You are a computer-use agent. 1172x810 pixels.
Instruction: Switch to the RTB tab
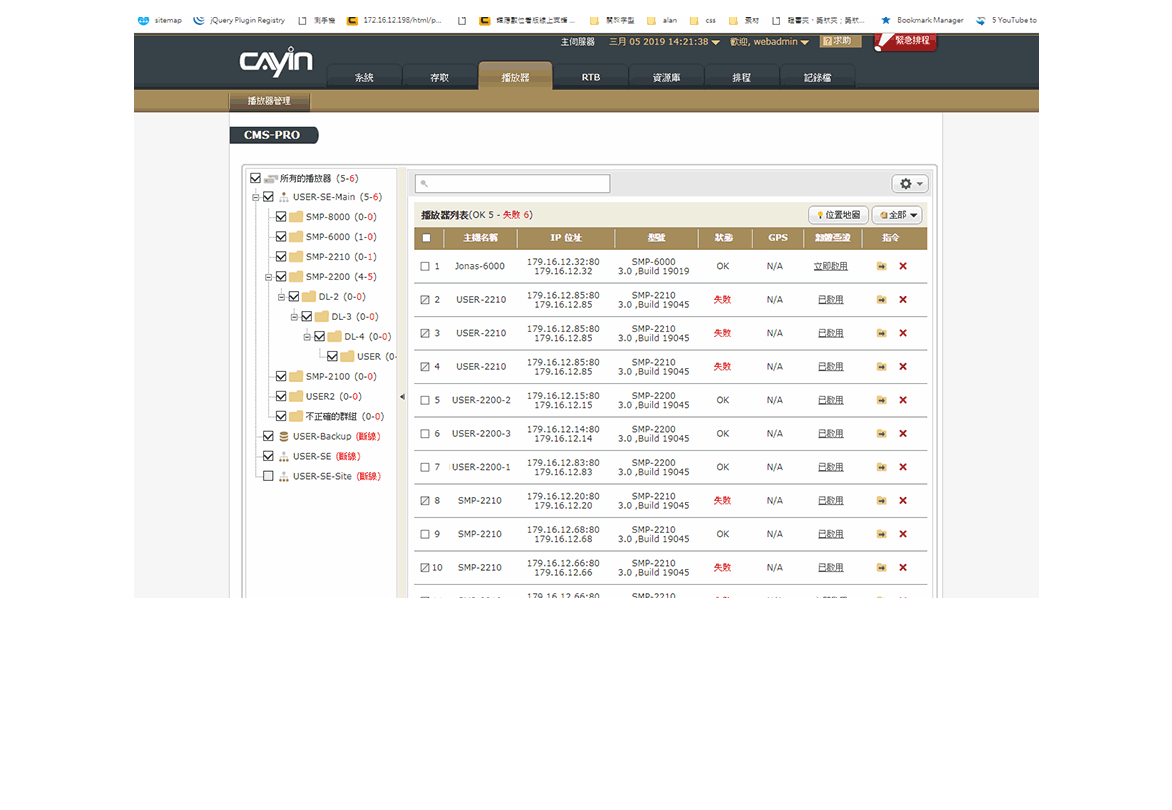coord(591,77)
